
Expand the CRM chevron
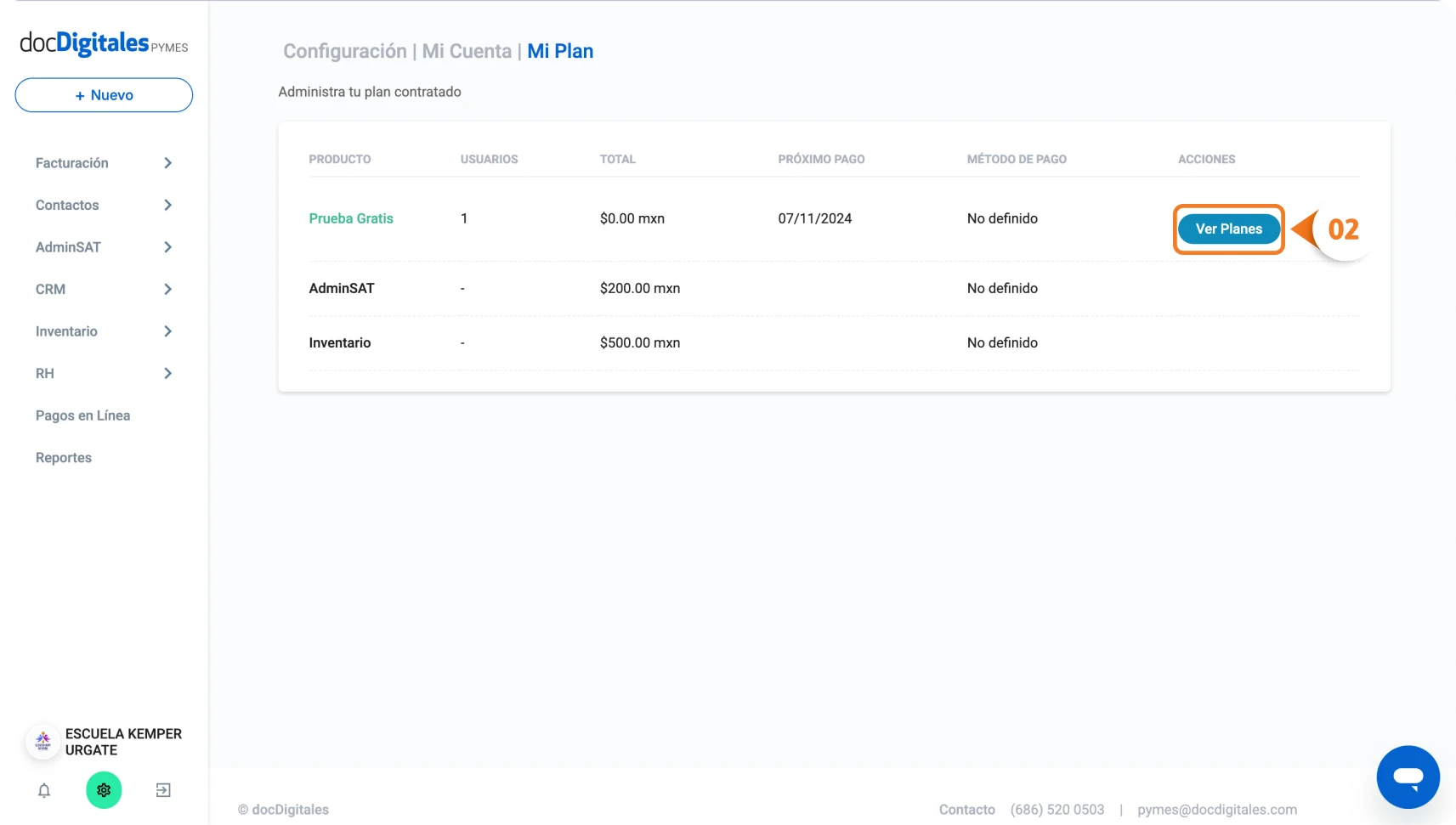click(168, 289)
